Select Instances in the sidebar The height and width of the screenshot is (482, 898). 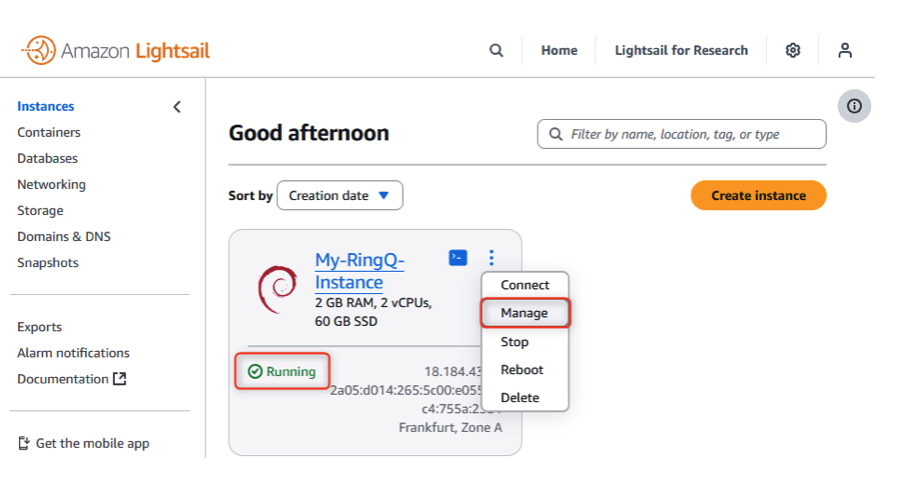[45, 106]
